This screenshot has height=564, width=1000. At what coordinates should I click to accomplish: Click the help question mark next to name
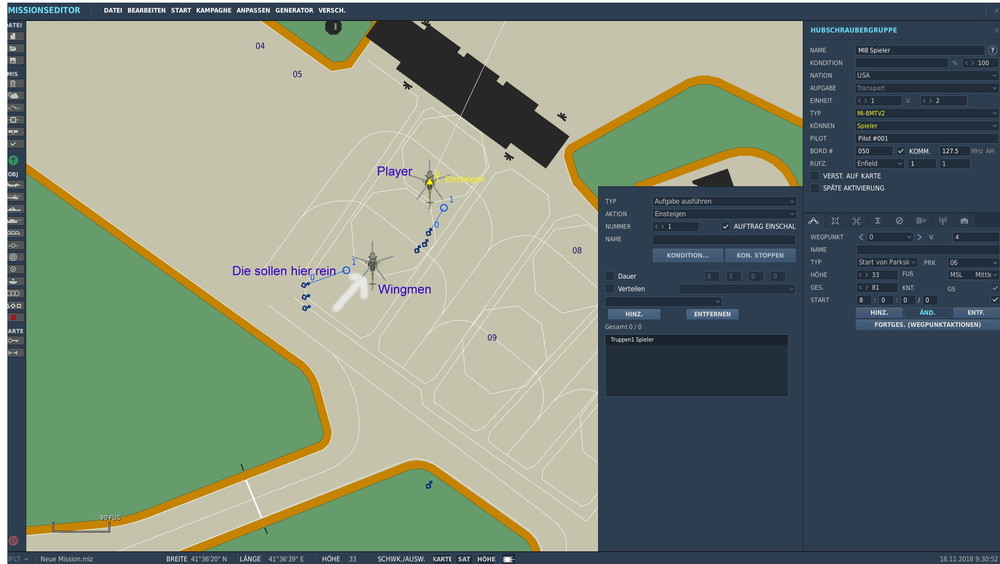(992, 50)
